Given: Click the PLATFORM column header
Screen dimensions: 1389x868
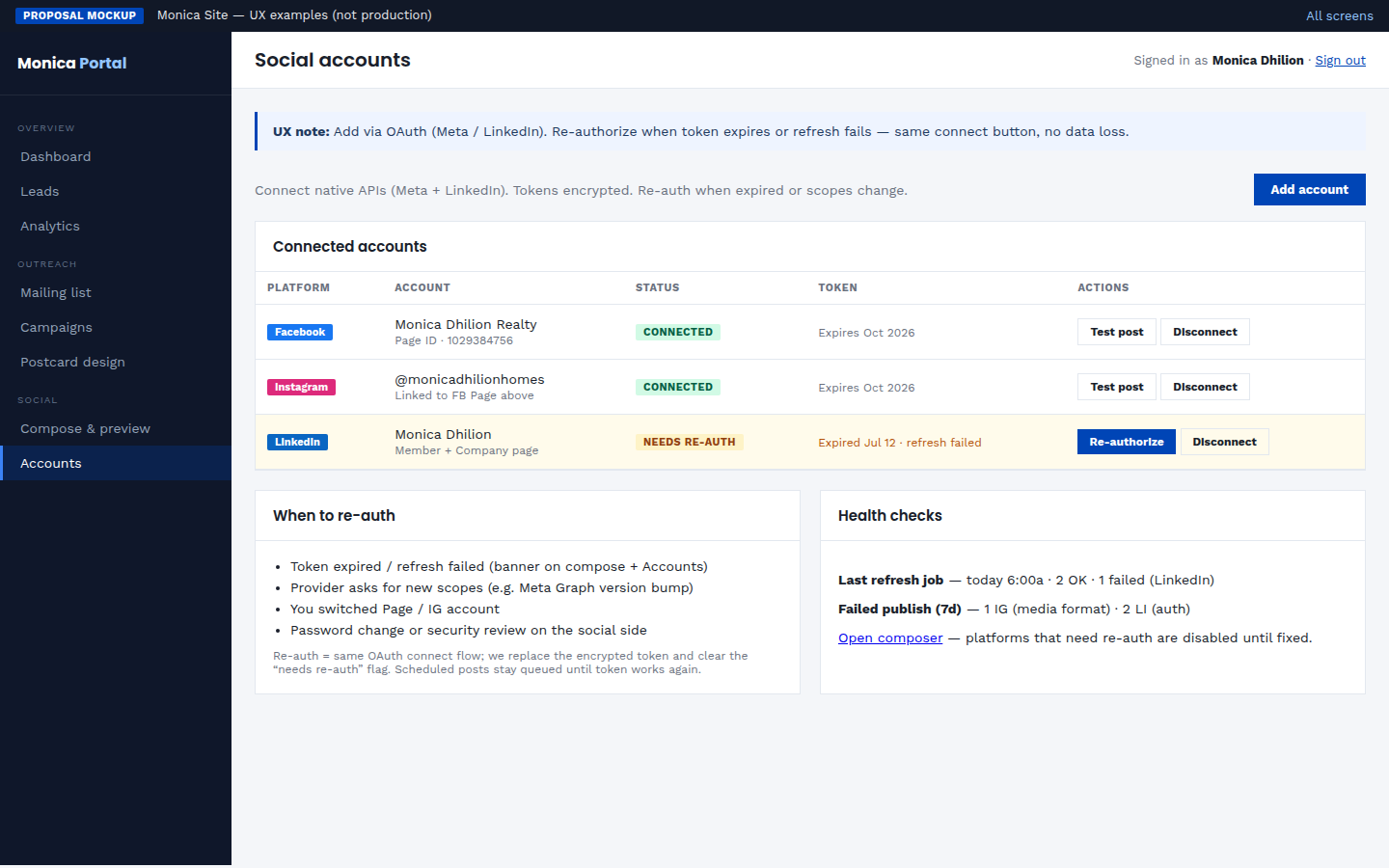Looking at the screenshot, I should (298, 287).
